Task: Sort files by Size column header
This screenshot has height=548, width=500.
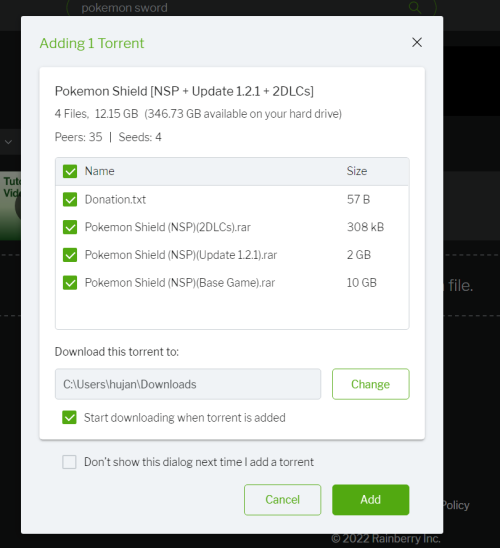Action: tap(357, 171)
